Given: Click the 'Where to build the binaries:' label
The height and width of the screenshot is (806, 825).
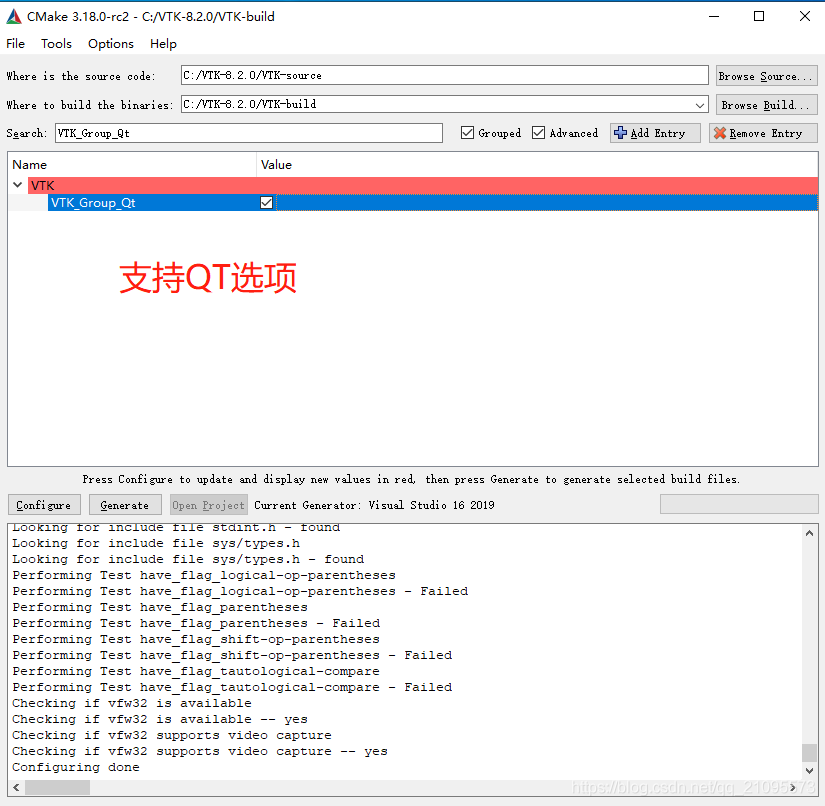Looking at the screenshot, I should 89,105.
